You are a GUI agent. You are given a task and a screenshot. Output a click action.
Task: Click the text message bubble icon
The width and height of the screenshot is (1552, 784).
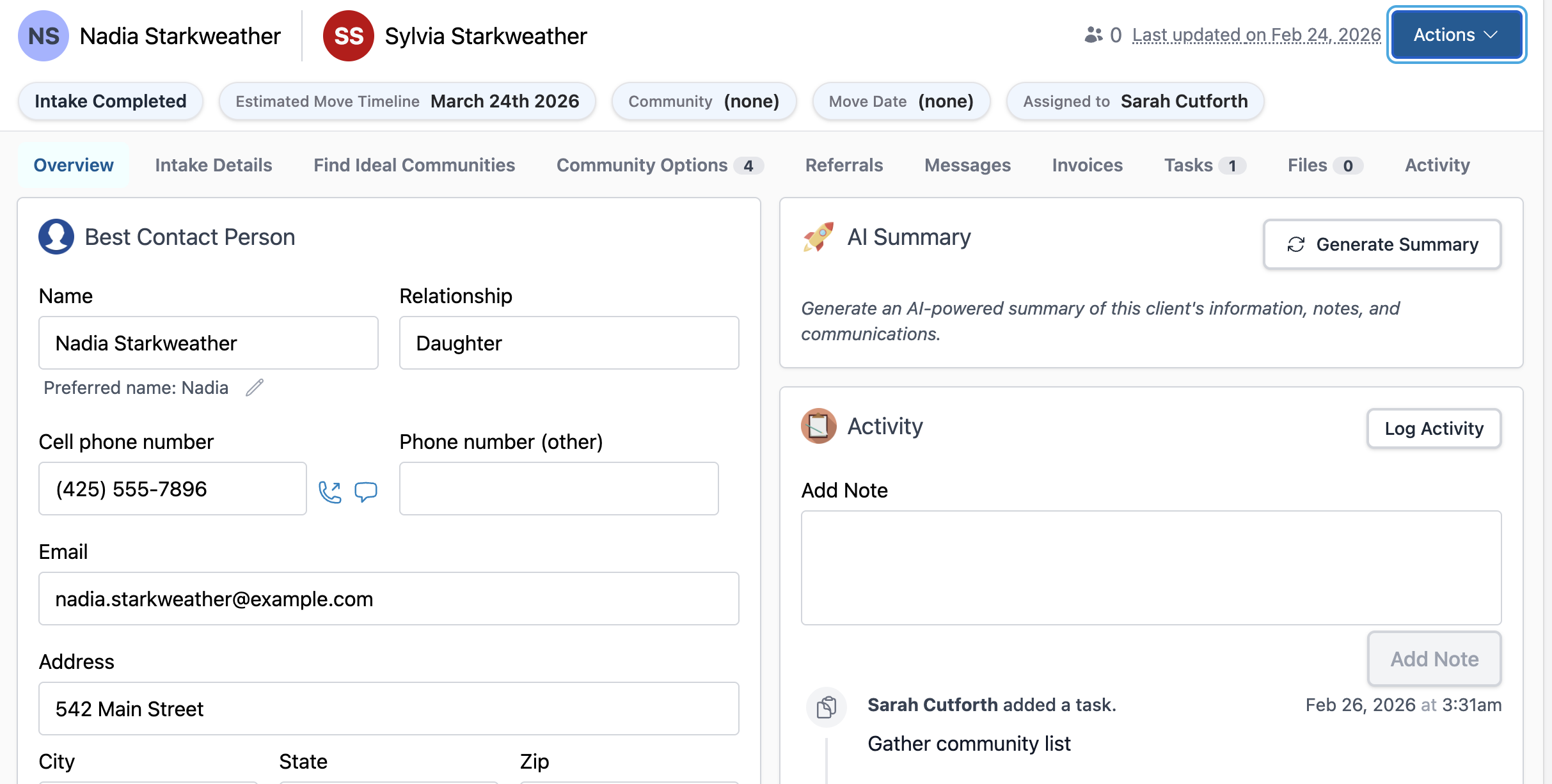click(x=366, y=491)
